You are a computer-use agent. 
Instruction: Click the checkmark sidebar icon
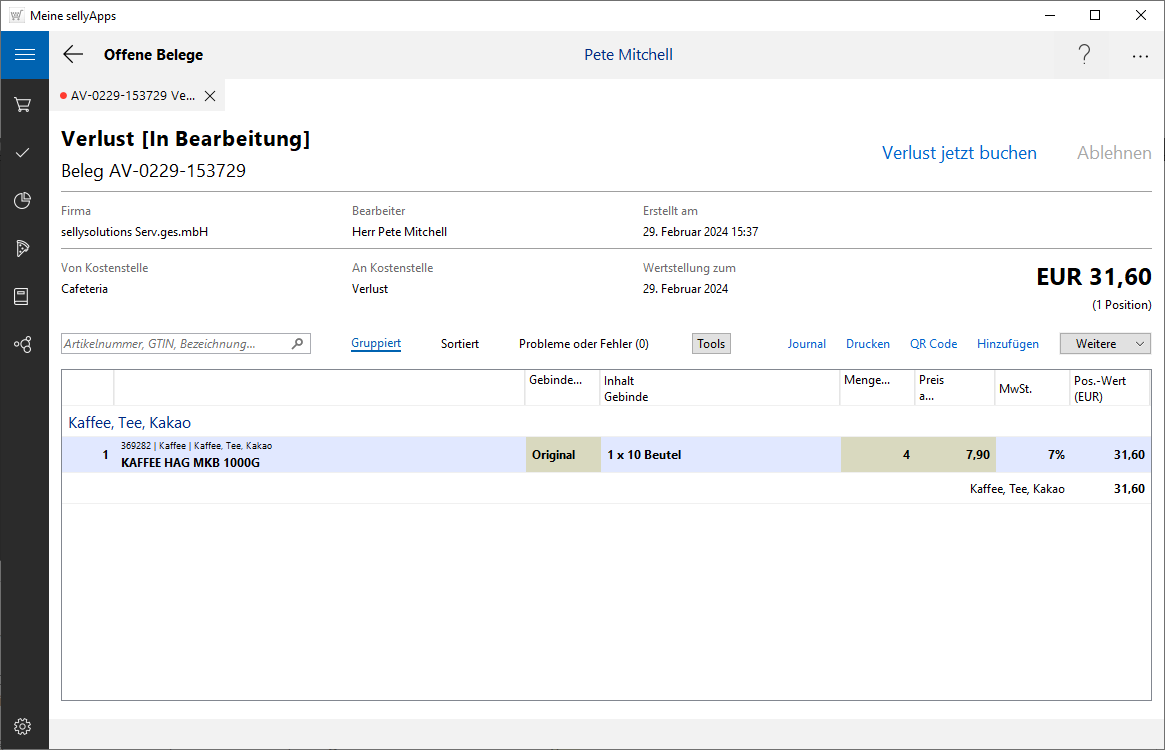[23, 152]
